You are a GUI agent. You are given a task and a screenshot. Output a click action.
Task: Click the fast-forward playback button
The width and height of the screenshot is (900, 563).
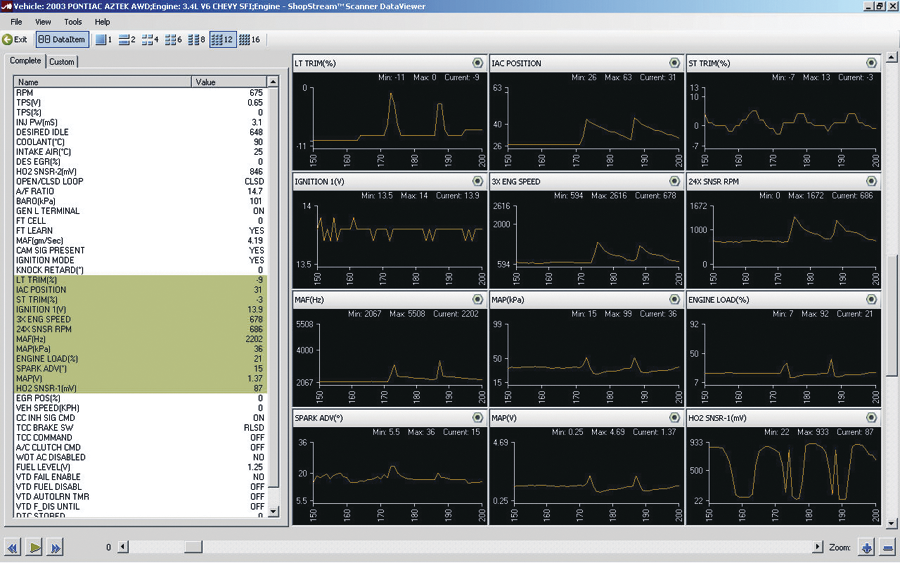click(x=56, y=547)
